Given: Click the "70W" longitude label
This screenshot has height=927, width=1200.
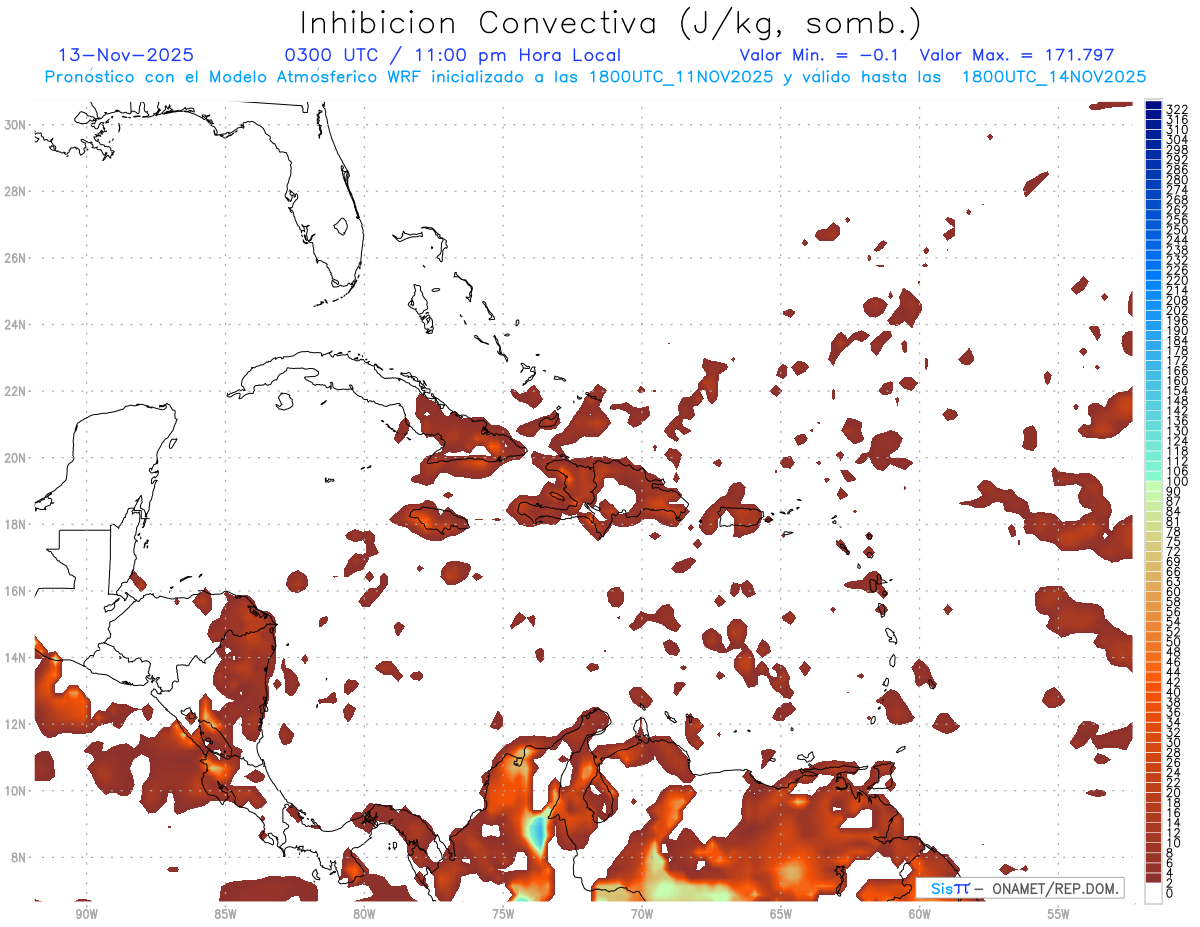Looking at the screenshot, I should coord(642,914).
